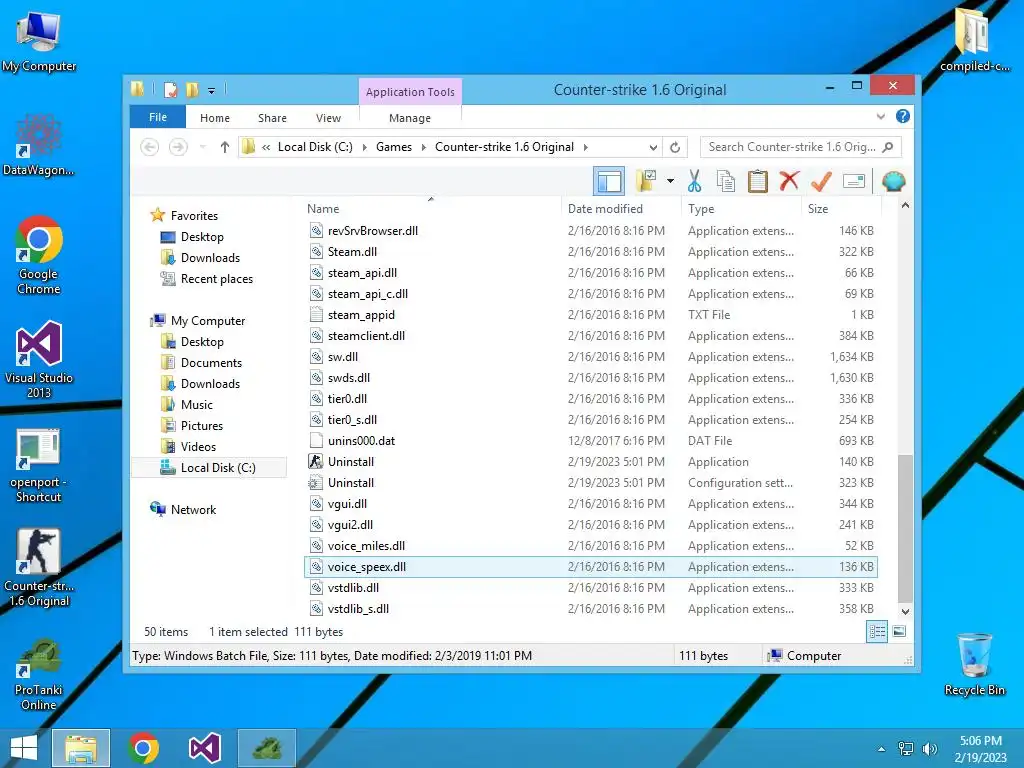
Task: Delete with the red X toolbar icon
Action: pyautogui.click(x=789, y=180)
